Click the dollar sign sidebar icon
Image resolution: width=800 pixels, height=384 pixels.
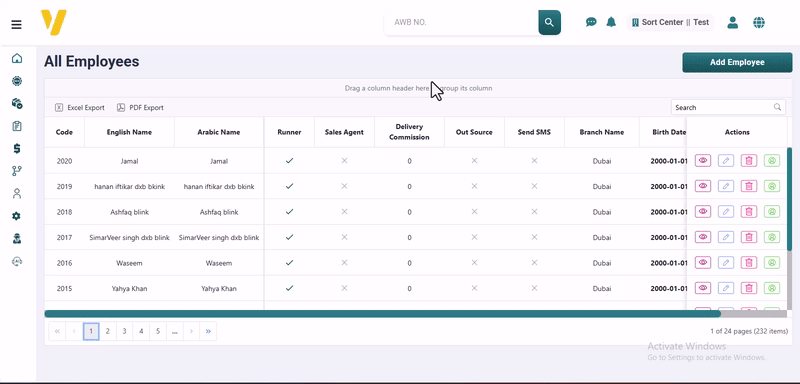coord(17,148)
